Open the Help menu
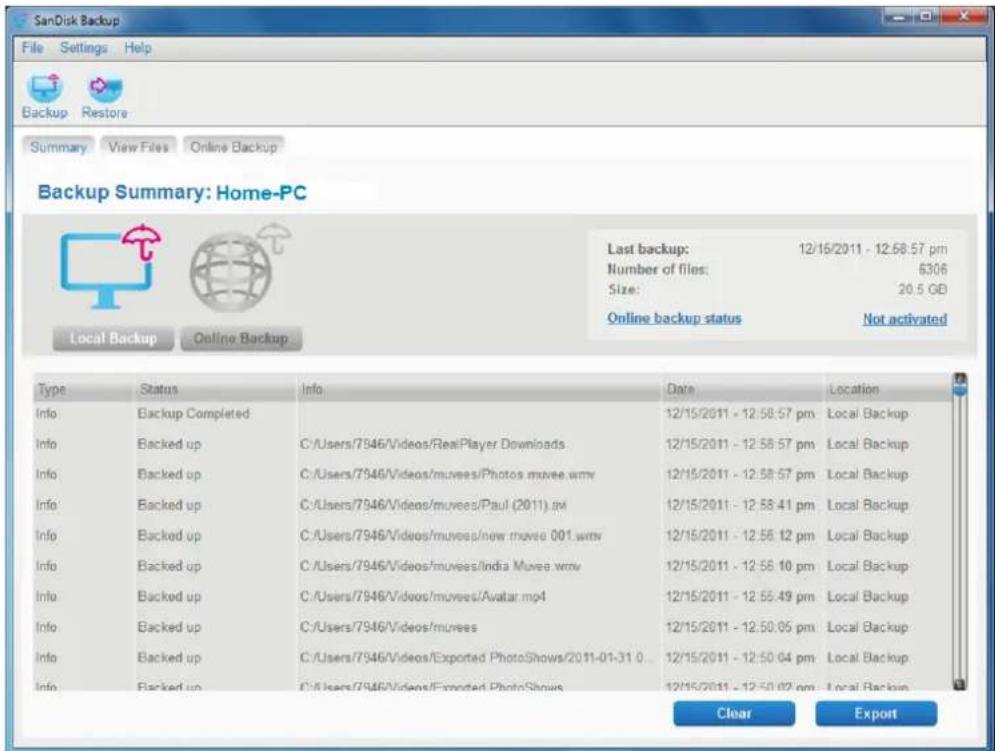Viewport: 995px width, 751px height. coord(138,48)
